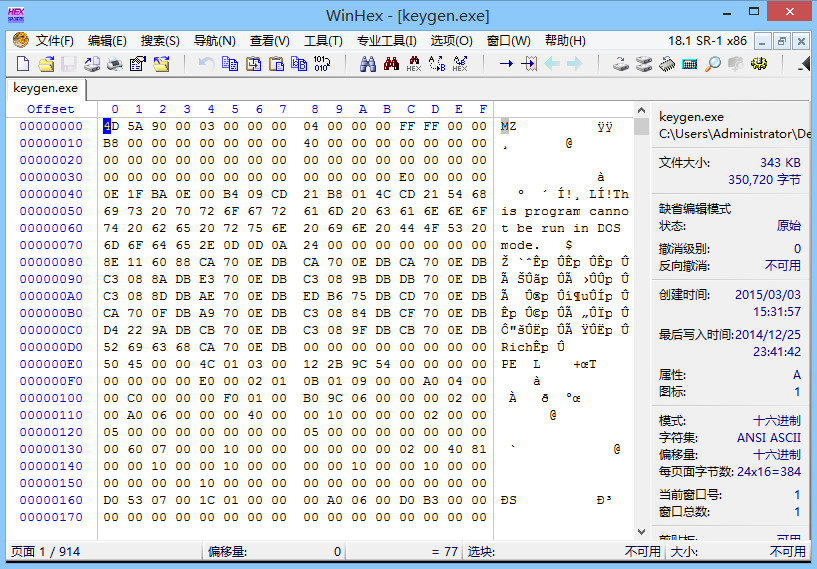817x569 pixels.
Task: Select the keygen.exe document tab
Action: [x=45, y=88]
